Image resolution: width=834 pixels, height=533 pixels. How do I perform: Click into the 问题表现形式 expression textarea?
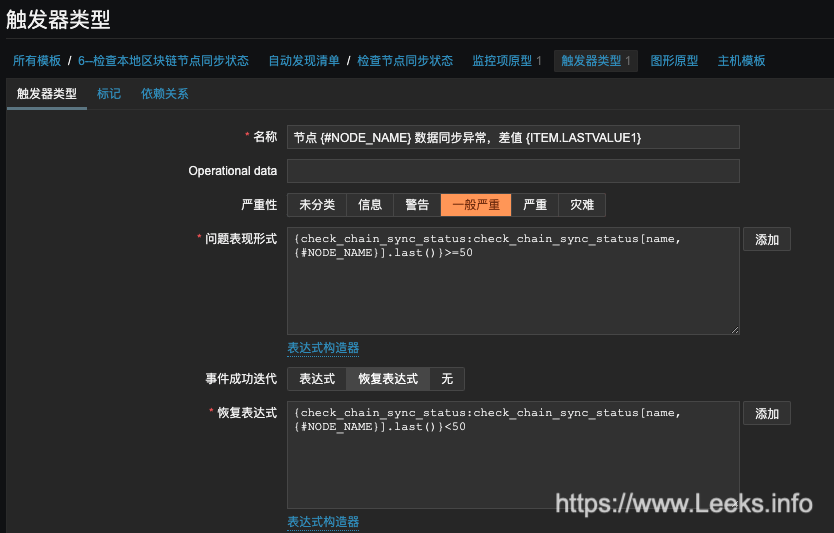pyautogui.click(x=513, y=281)
